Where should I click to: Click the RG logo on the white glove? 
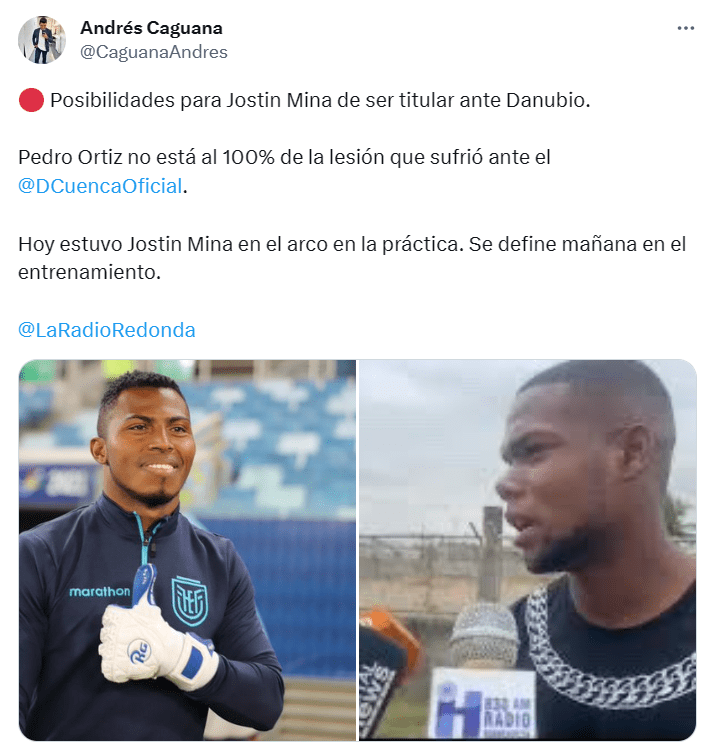coord(139,651)
